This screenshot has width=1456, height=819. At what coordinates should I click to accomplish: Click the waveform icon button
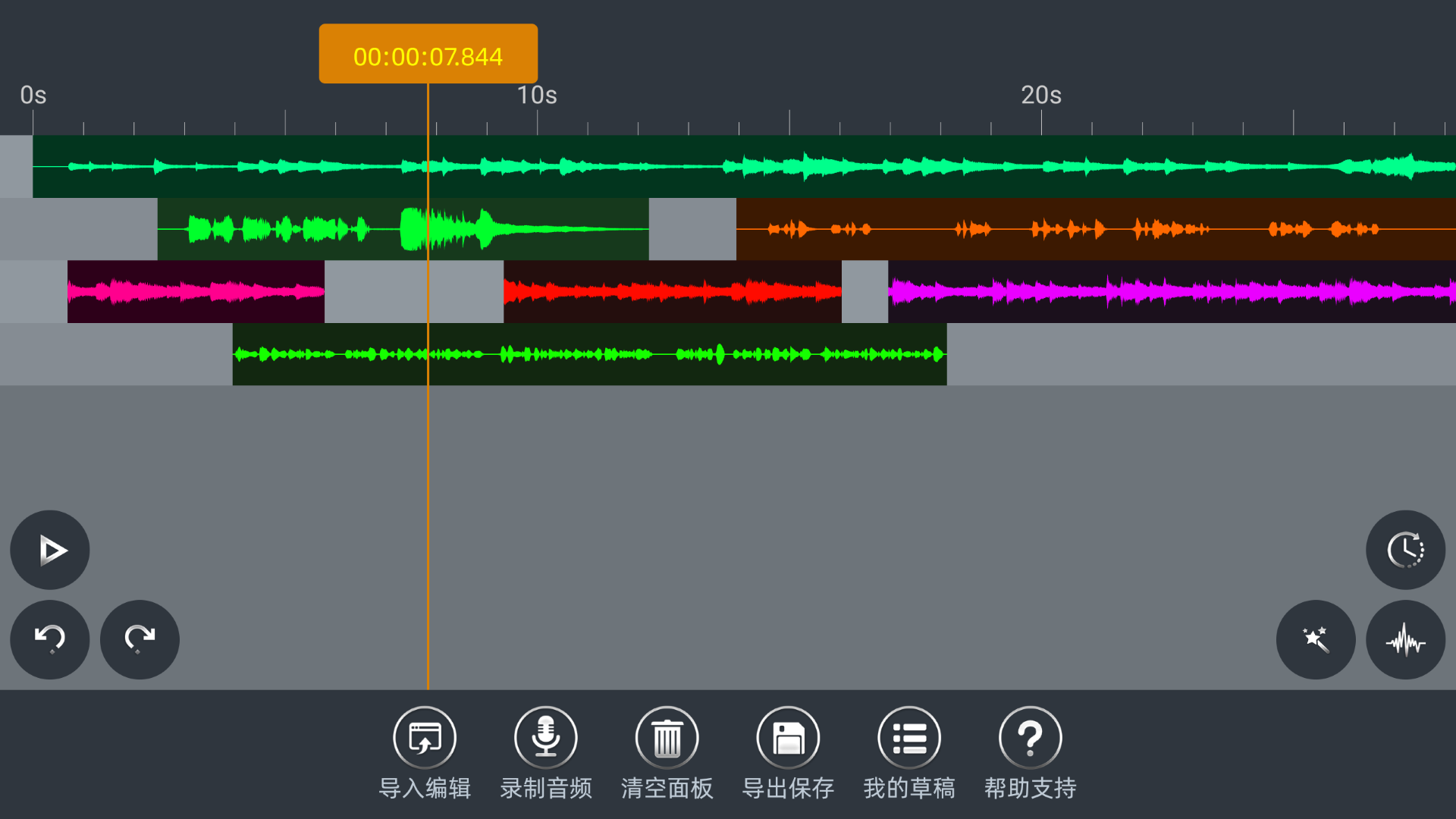pyautogui.click(x=1405, y=639)
